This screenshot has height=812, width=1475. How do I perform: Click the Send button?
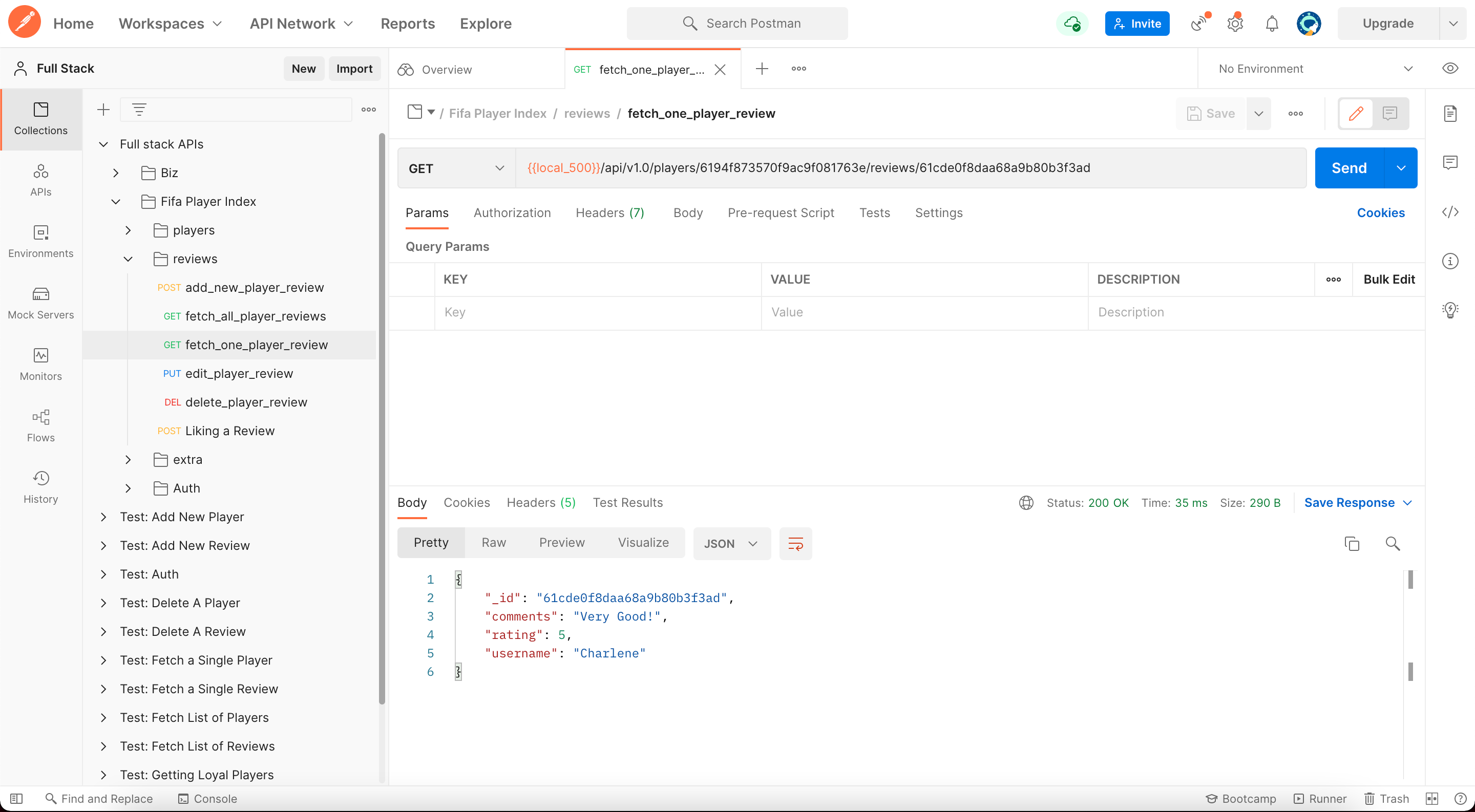1349,168
